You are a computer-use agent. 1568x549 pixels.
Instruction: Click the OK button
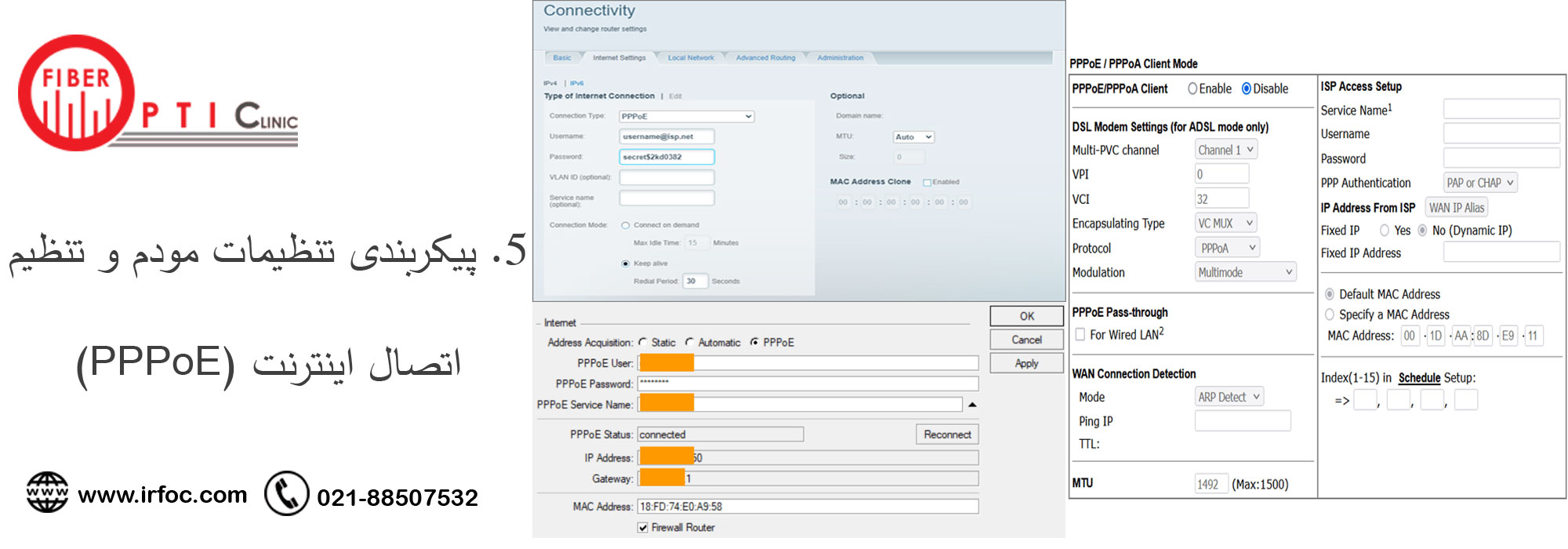pyautogui.click(x=1027, y=316)
